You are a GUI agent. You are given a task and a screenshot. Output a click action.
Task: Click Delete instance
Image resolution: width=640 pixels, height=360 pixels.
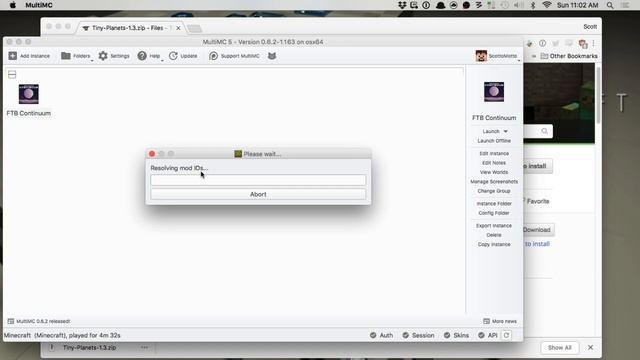pyautogui.click(x=494, y=235)
